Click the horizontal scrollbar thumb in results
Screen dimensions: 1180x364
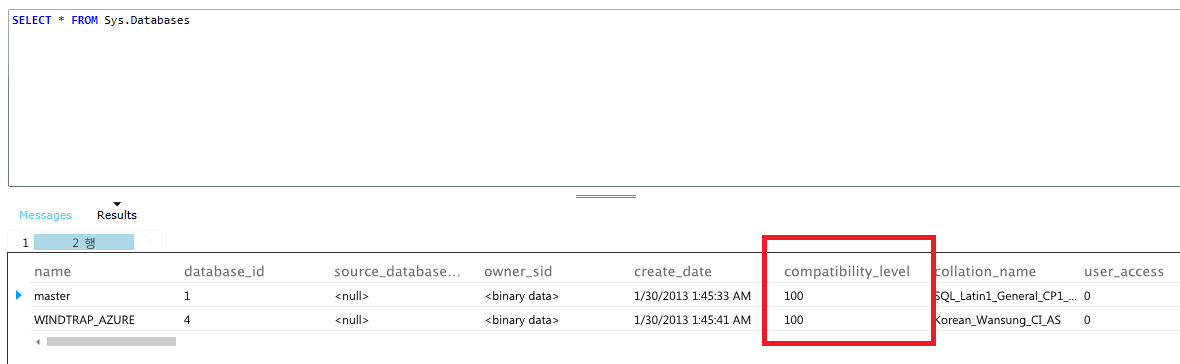tap(111, 341)
